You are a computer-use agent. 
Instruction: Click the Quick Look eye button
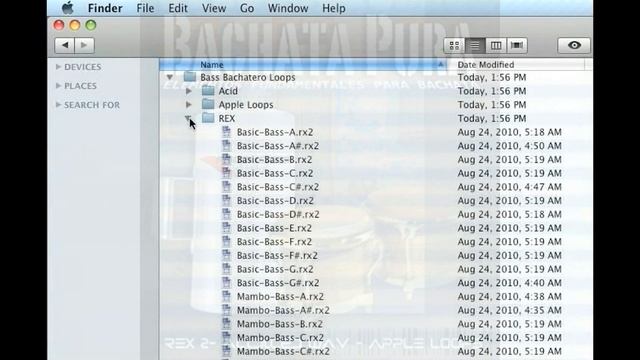(x=574, y=45)
